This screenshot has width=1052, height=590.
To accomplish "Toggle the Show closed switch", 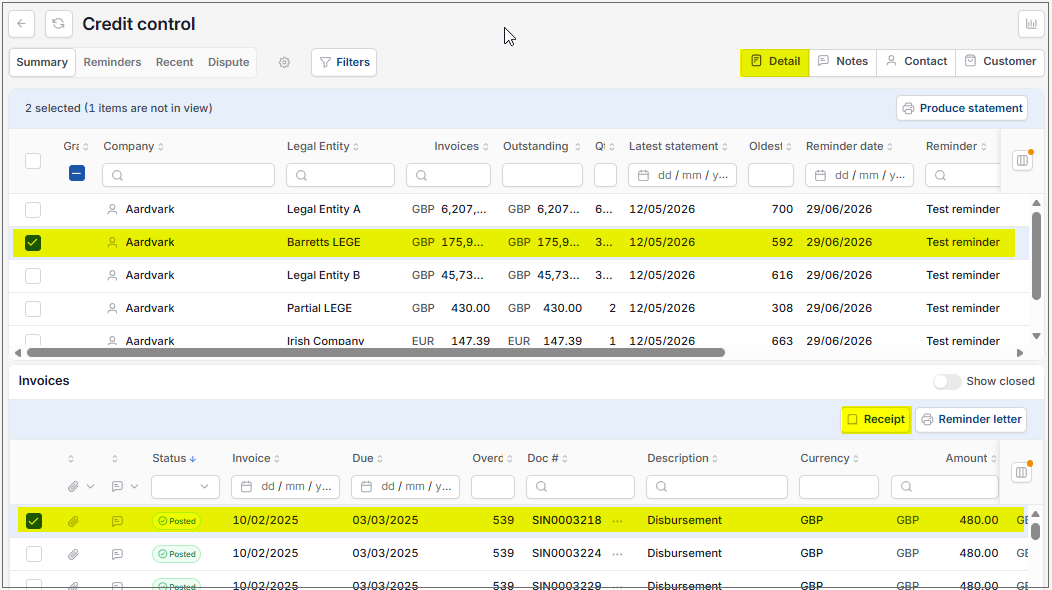I will 947,381.
